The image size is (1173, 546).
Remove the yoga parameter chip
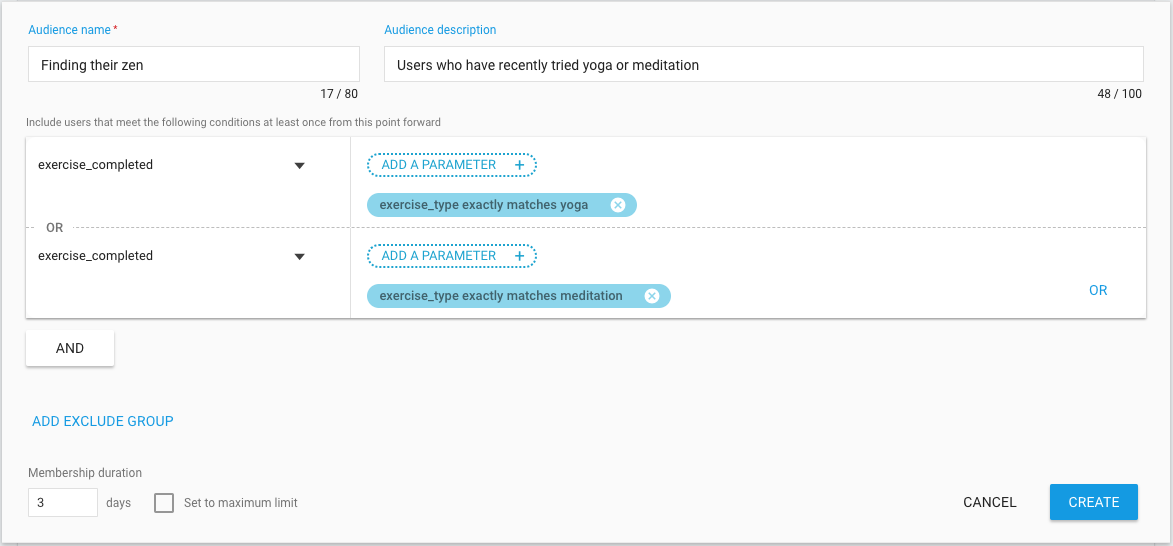[x=617, y=205]
